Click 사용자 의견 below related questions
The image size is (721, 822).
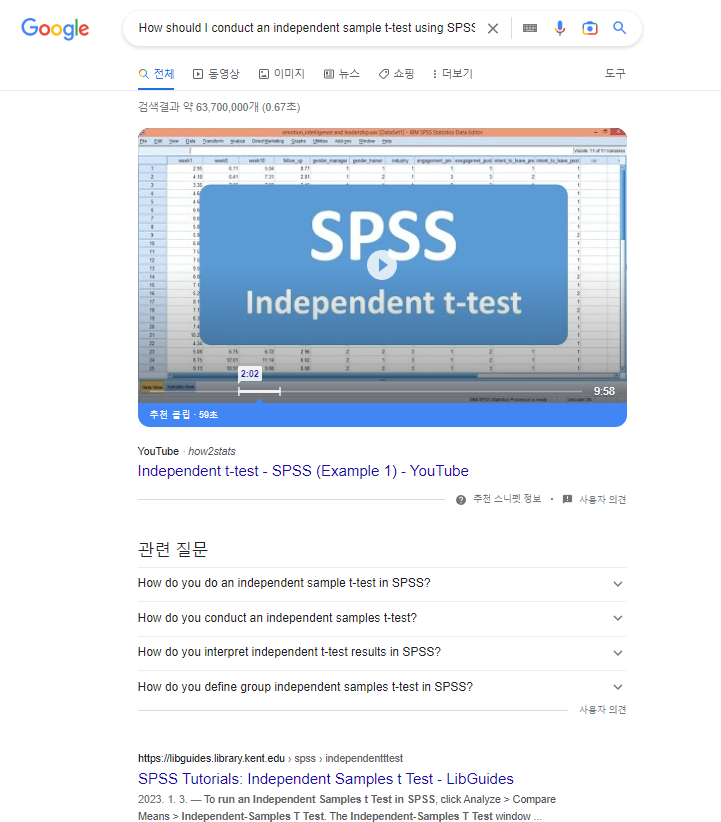(x=602, y=709)
